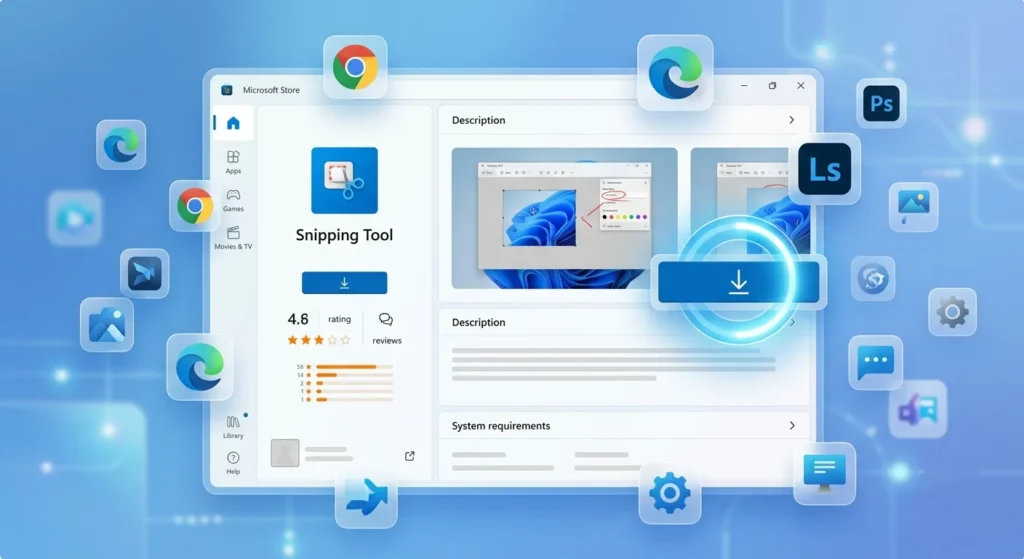This screenshot has width=1024, height=559.
Task: Go to the Home tab in the sidebar
Action: (x=233, y=123)
